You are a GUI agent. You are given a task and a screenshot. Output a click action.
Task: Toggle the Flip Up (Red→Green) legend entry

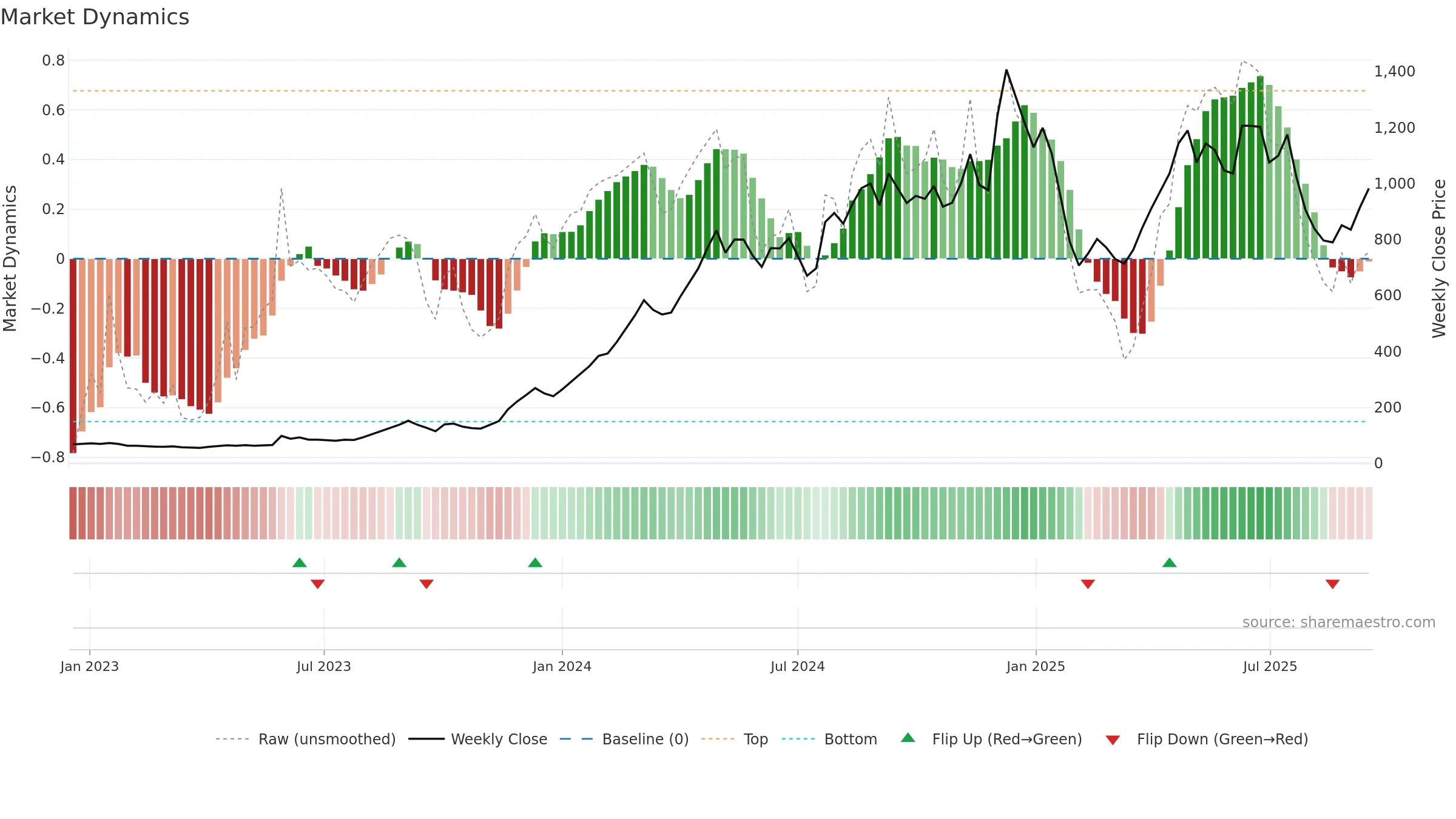pyautogui.click(x=991, y=739)
